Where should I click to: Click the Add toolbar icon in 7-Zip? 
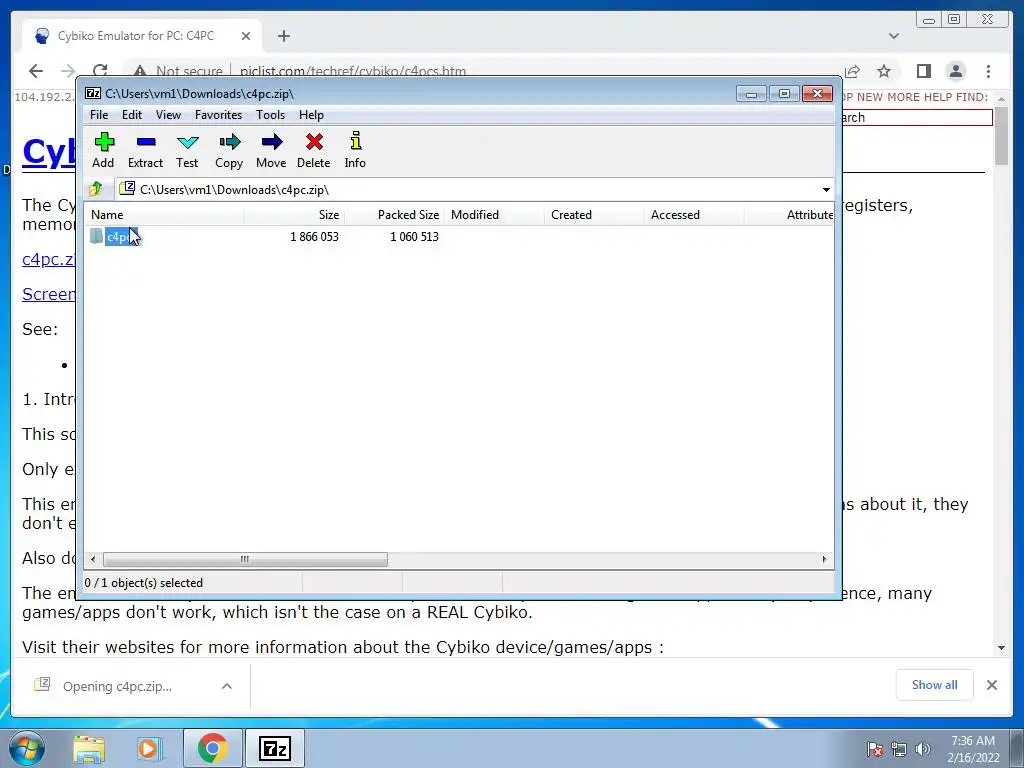[103, 150]
